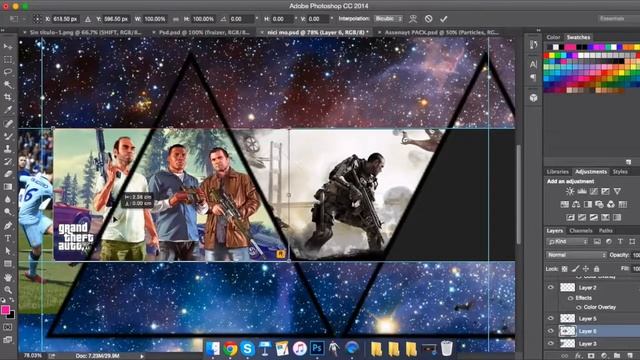The image size is (640, 360).
Task: Create a new group folder icon
Action: [617, 356]
